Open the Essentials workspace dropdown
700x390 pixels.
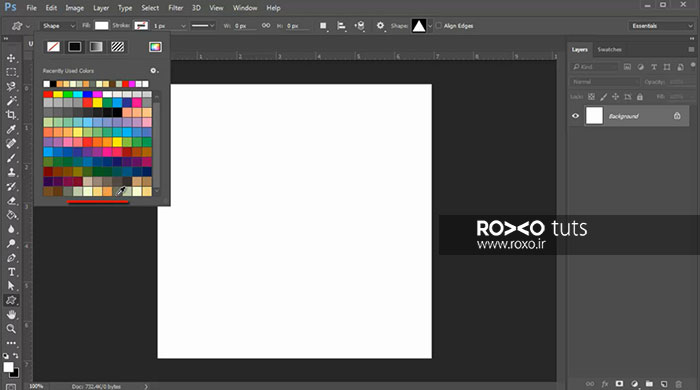click(x=661, y=26)
